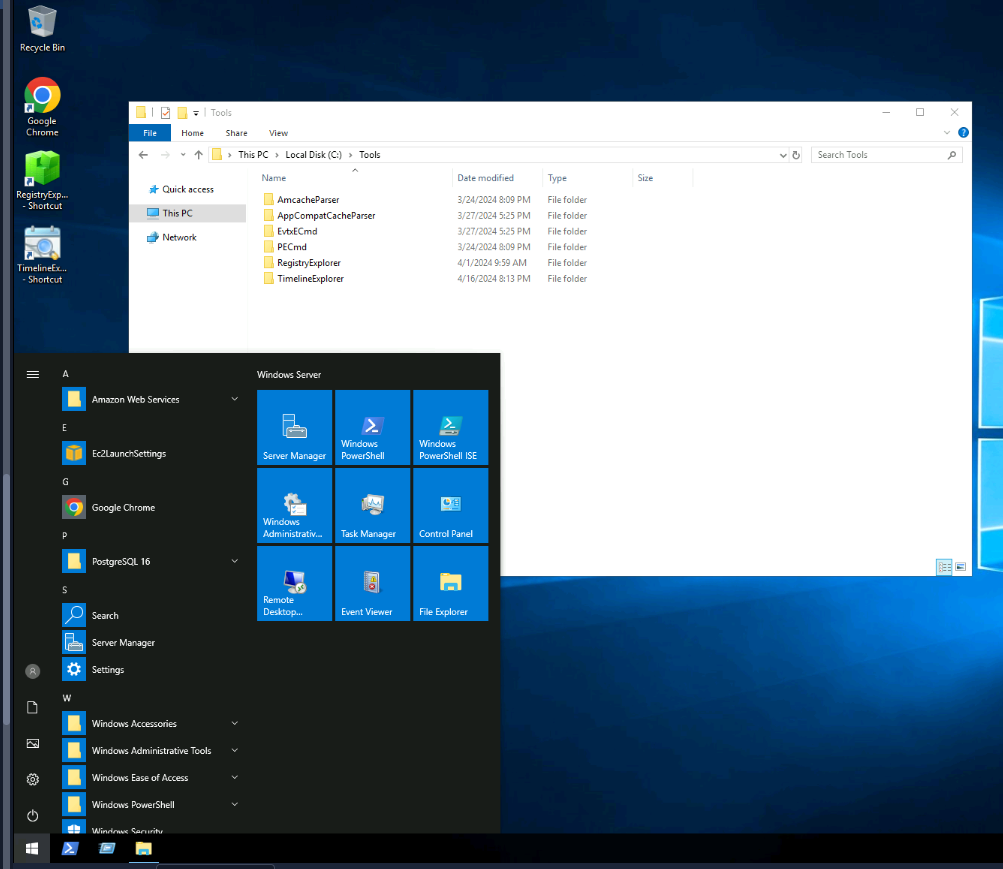This screenshot has width=1003, height=869.
Task: Open the File menu tab in Explorer
Action: tap(150, 133)
